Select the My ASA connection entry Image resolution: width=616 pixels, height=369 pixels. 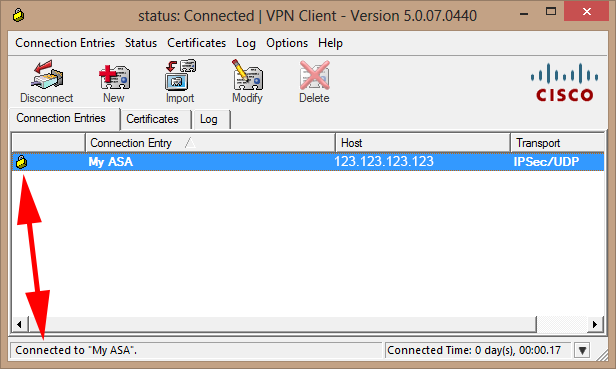(x=308, y=162)
